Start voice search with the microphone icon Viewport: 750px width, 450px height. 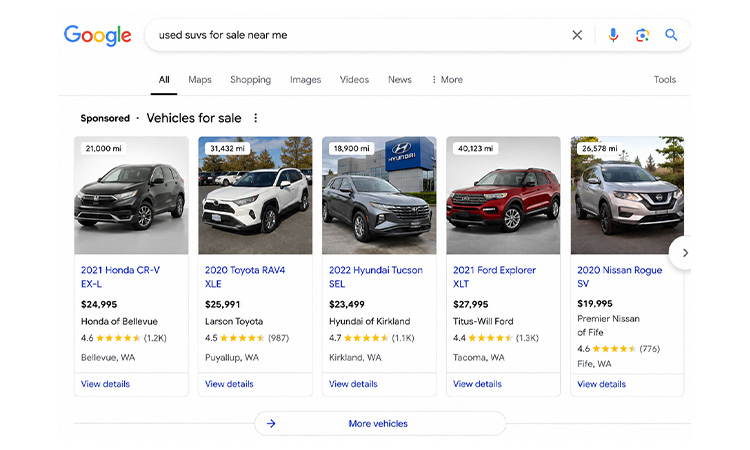pyautogui.click(x=613, y=35)
